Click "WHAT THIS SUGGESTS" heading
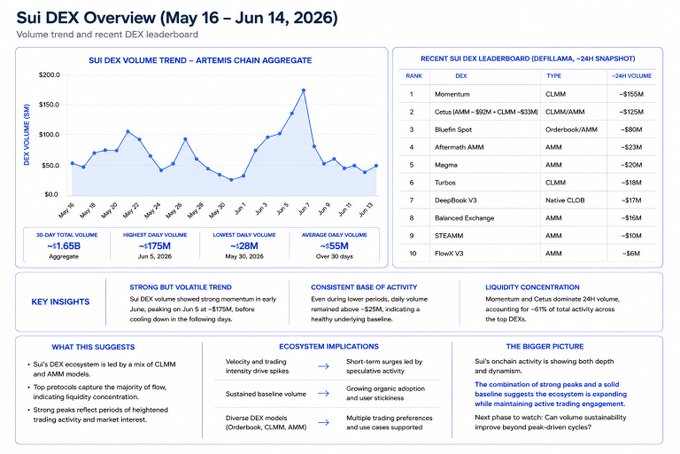This screenshot has height=454, width=680. [x=93, y=347]
